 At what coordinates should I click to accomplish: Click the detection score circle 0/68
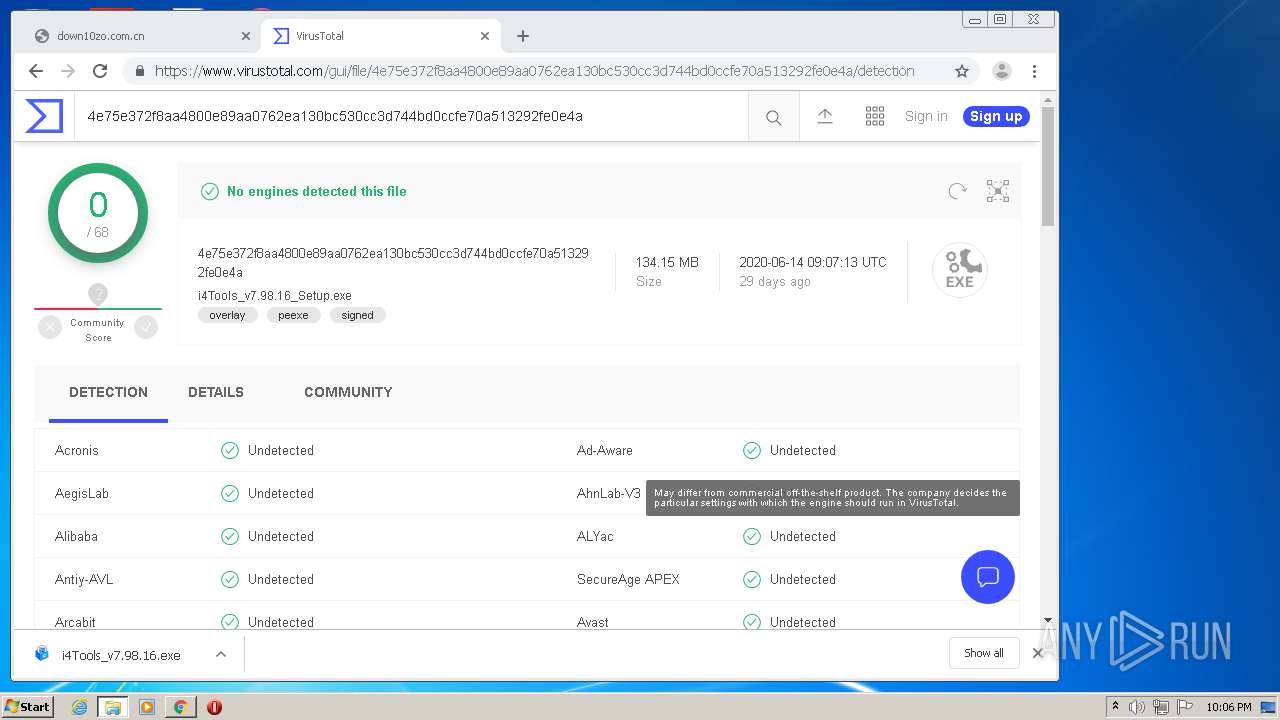(98, 213)
